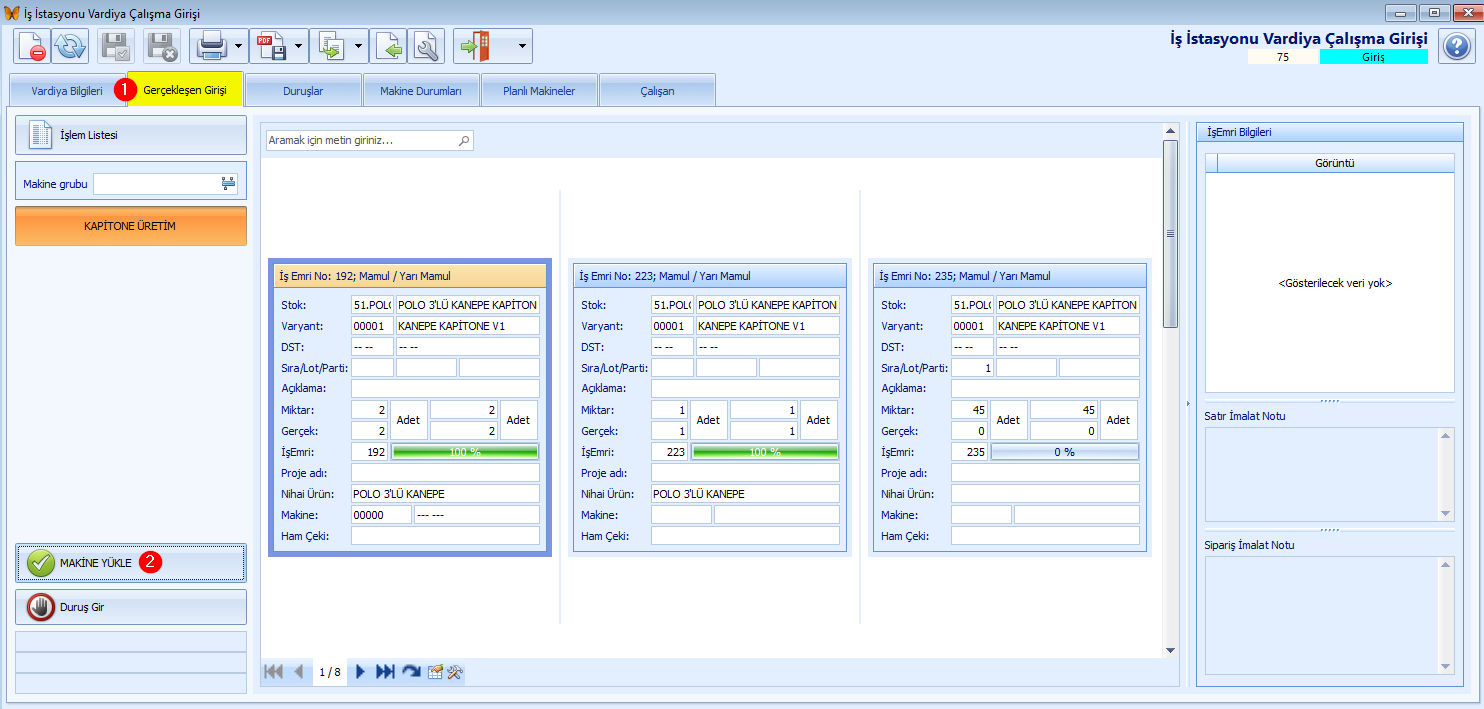Click the 0 % progress bar of İşEmri 235
The height and width of the screenshot is (709, 1484).
pos(1065,452)
